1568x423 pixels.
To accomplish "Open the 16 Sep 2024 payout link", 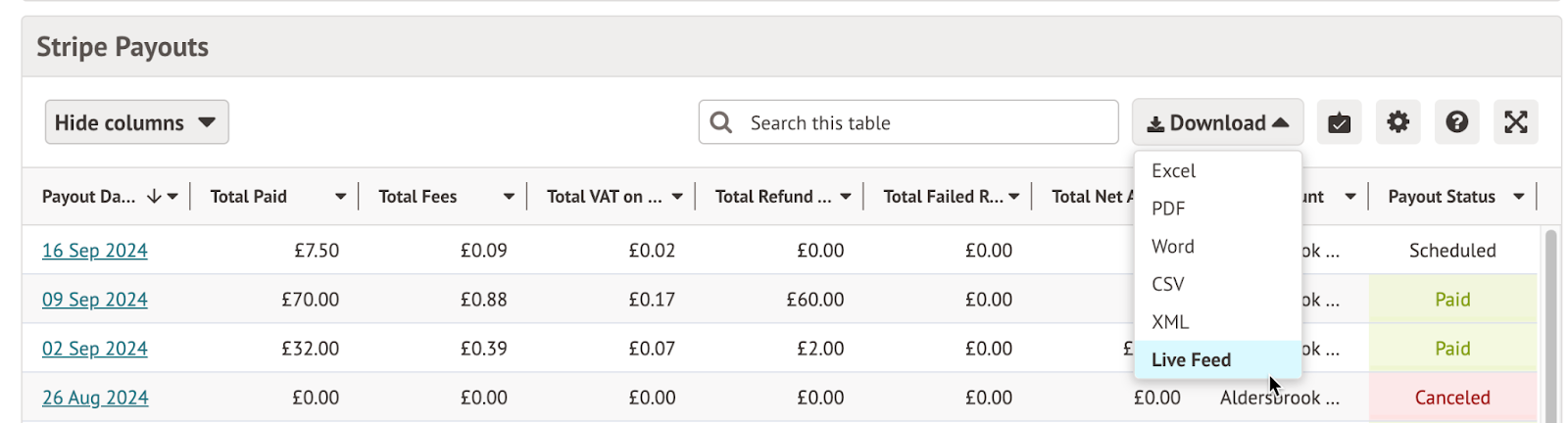I will coord(95,251).
